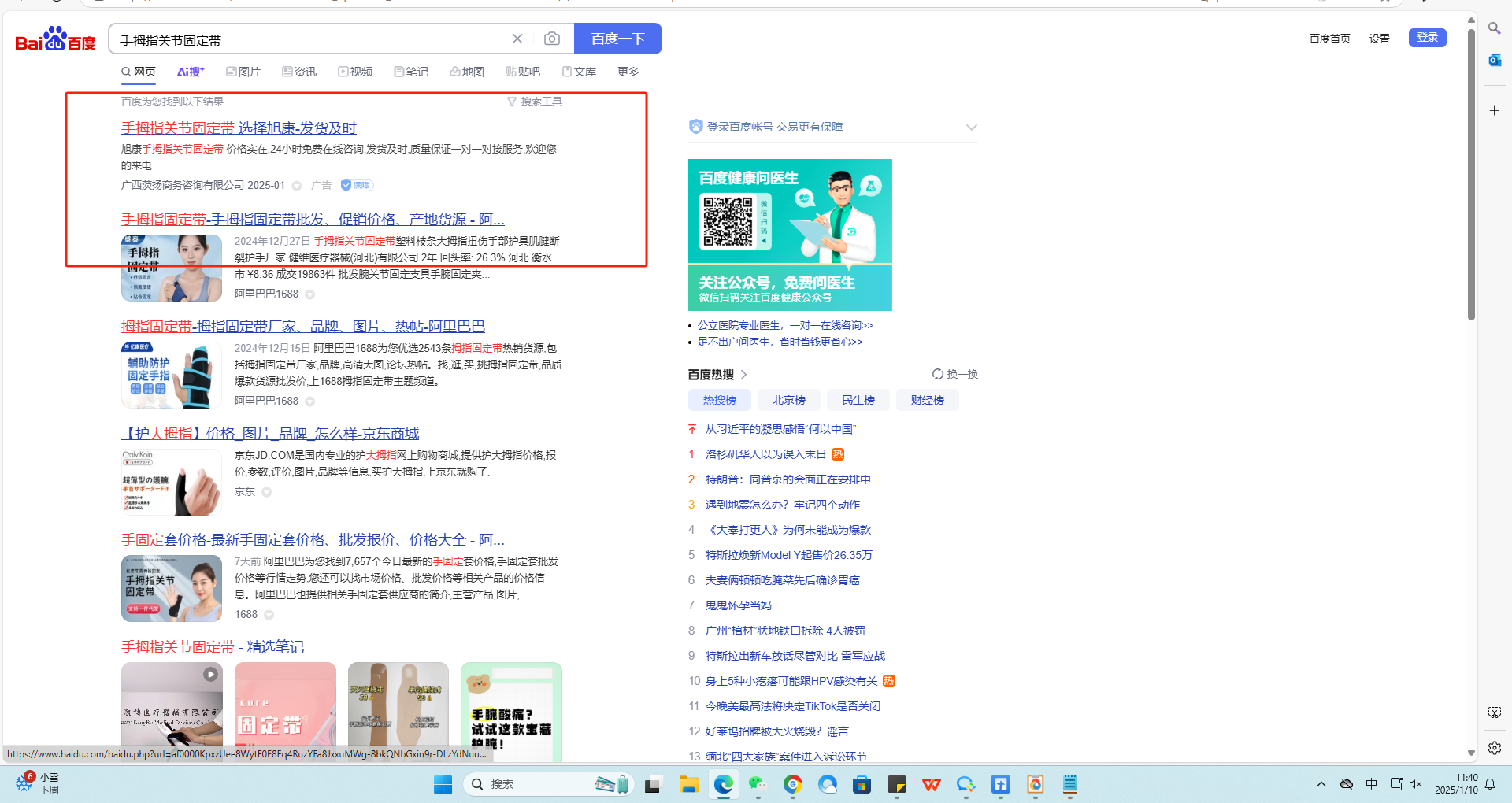Select the 网页 search tab
The height and width of the screenshot is (803, 1512).
click(139, 72)
